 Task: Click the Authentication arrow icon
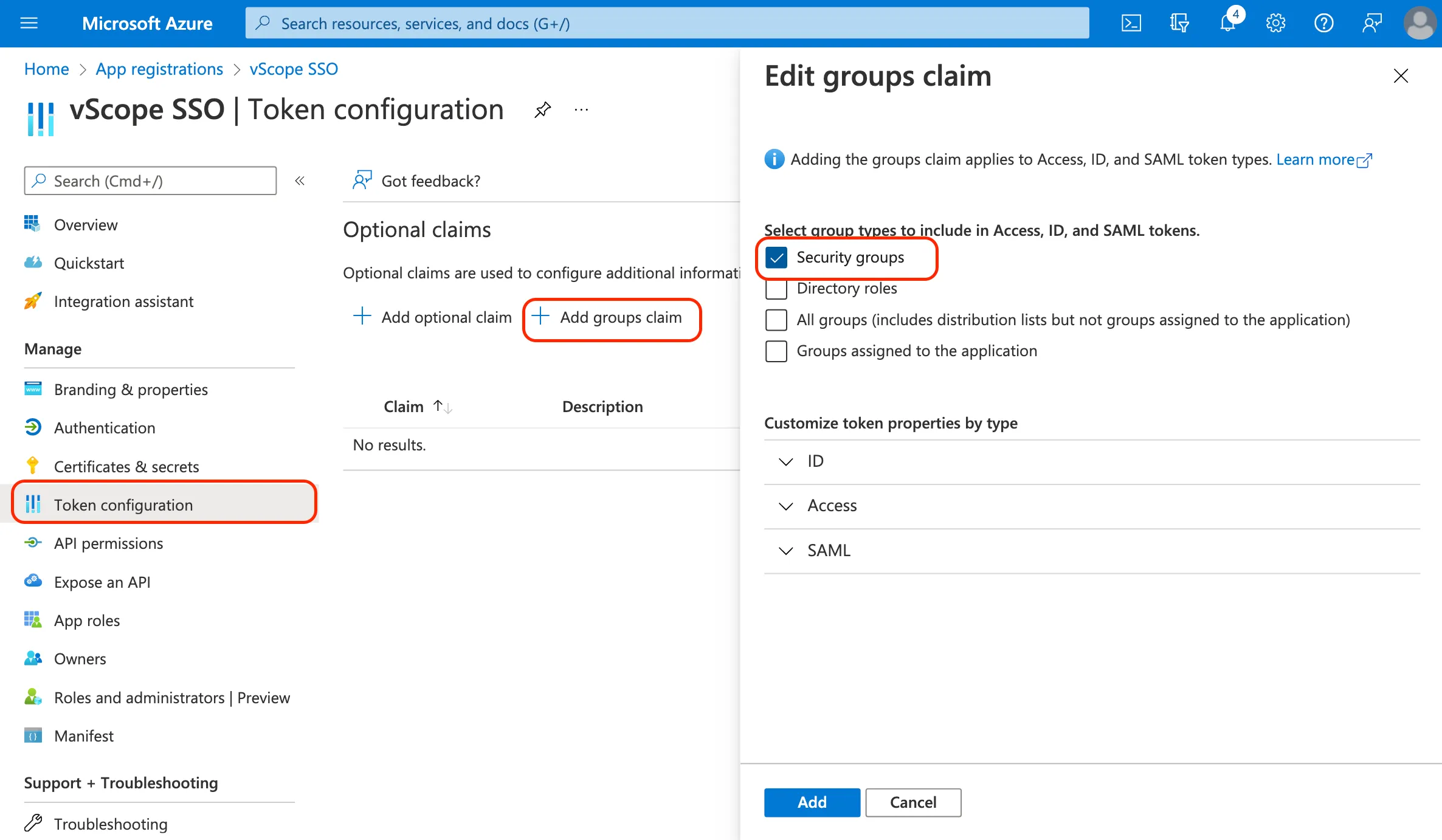(x=33, y=427)
